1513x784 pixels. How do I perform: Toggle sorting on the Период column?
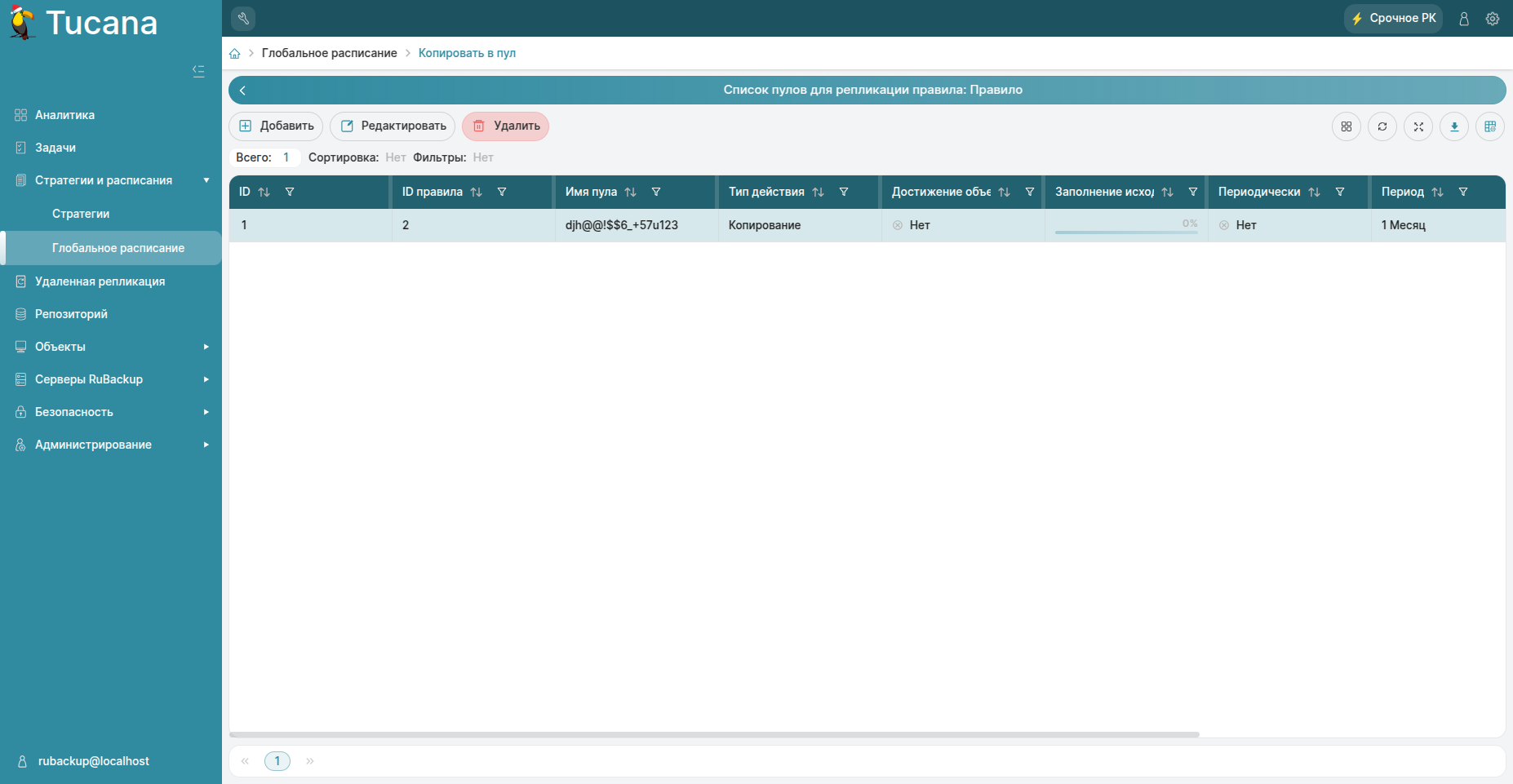pos(1436,192)
